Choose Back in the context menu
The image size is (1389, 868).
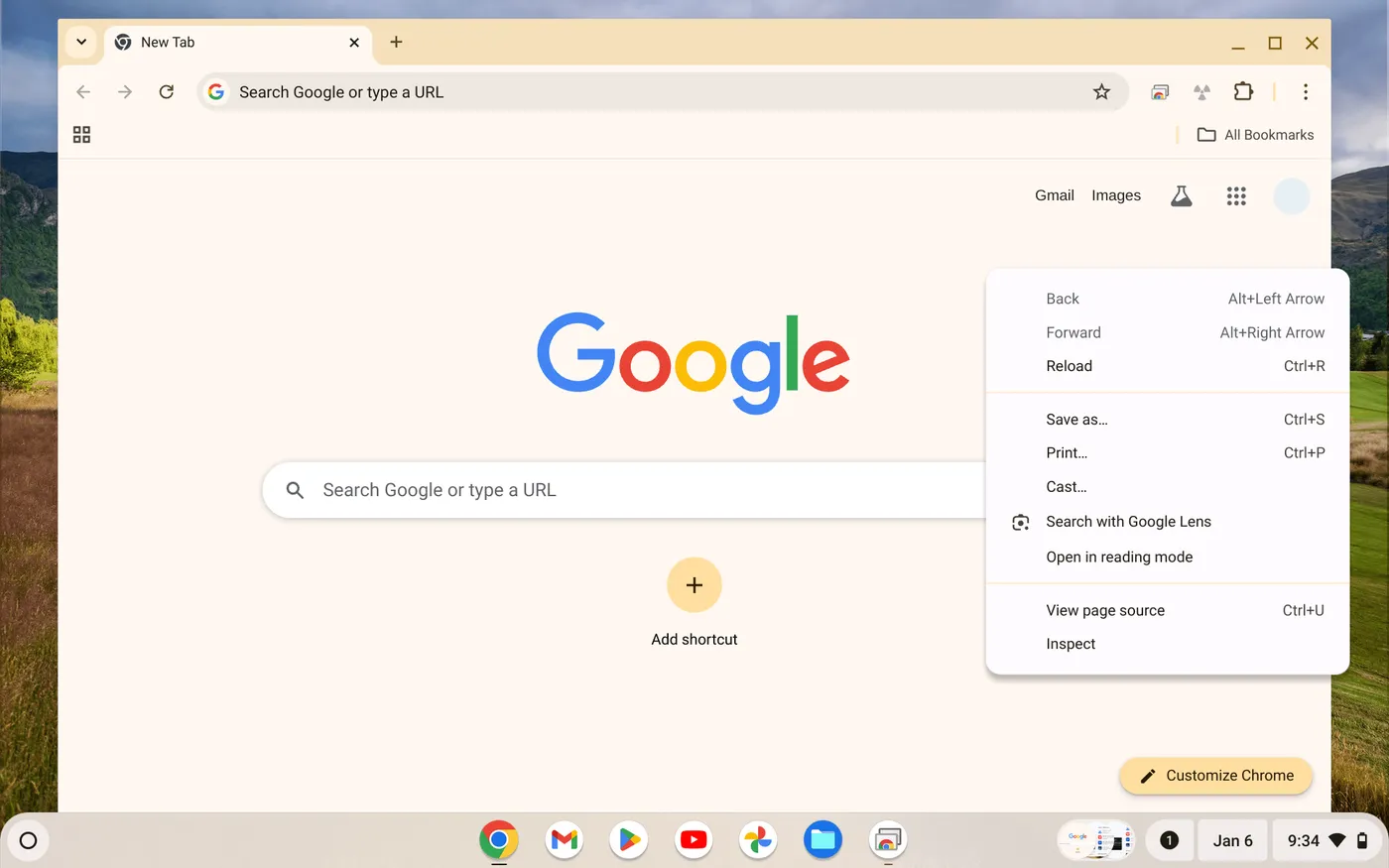tap(1168, 299)
